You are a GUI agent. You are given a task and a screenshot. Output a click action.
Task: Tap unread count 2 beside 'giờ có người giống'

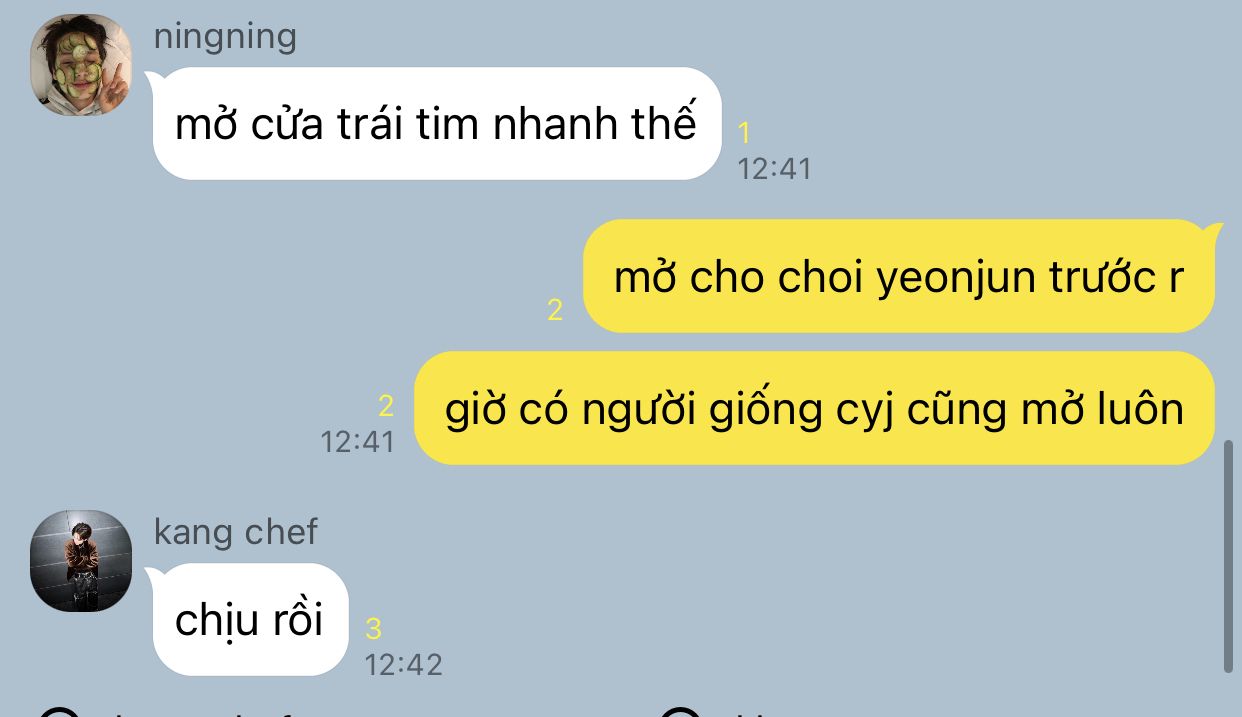[x=386, y=406]
